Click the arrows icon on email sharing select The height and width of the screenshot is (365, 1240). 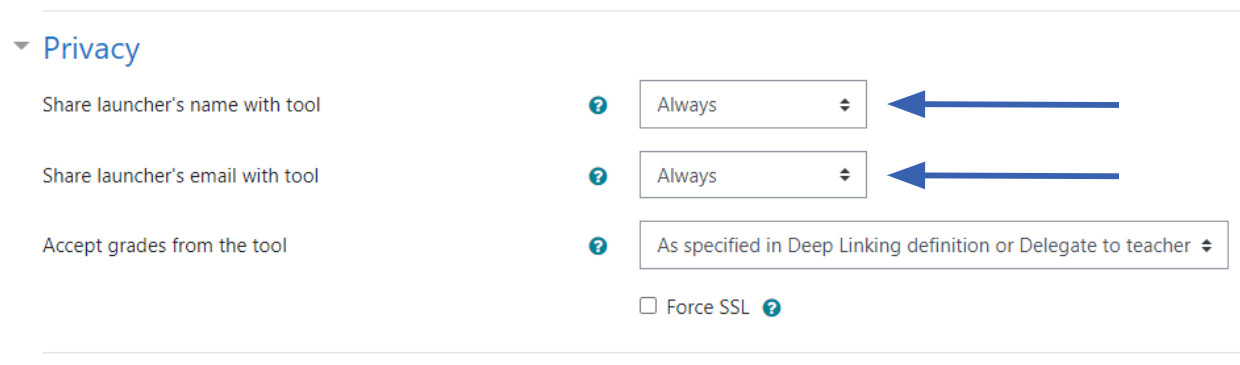845,175
